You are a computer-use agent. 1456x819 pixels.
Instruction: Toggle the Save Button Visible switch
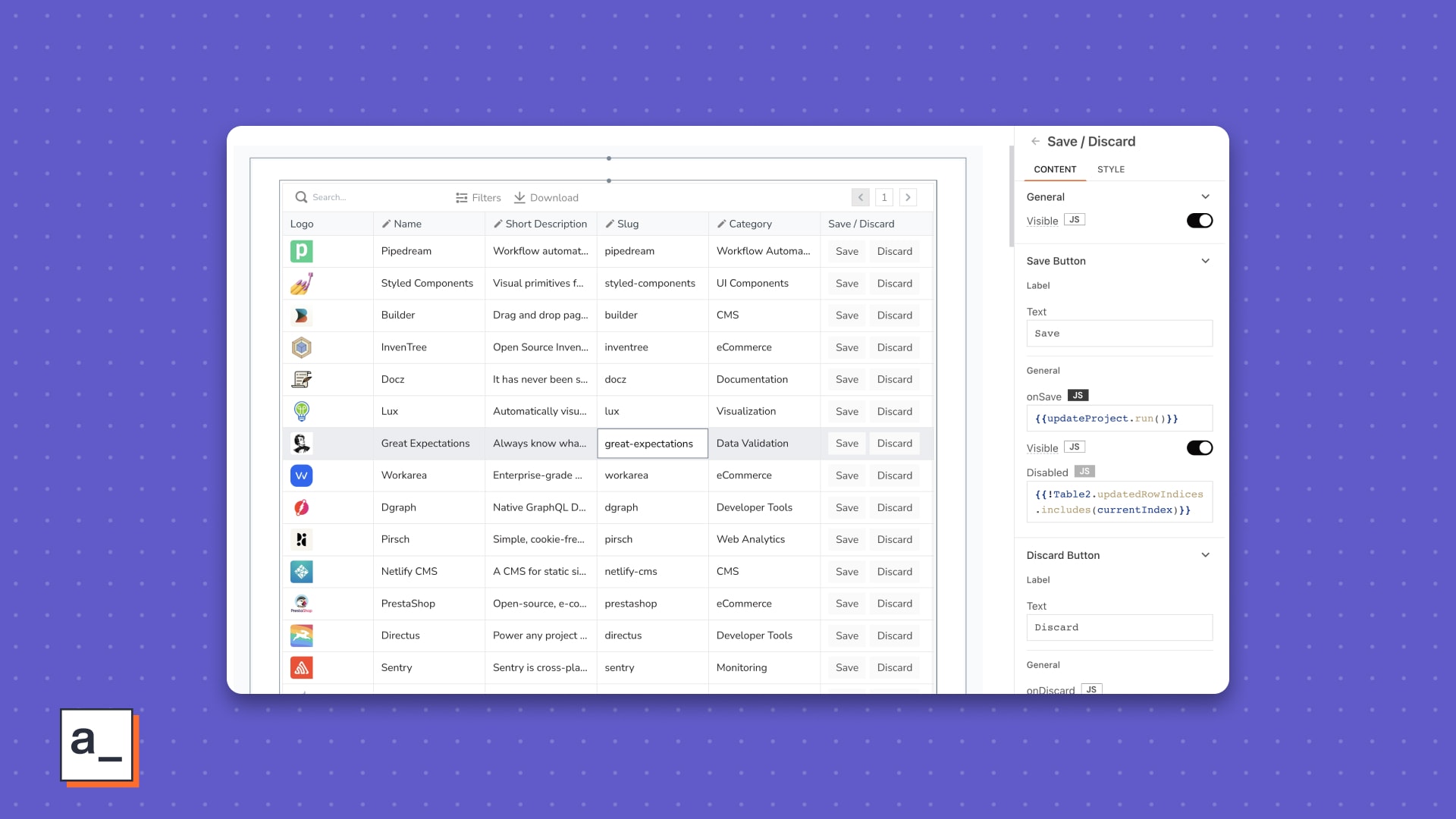[x=1199, y=448]
